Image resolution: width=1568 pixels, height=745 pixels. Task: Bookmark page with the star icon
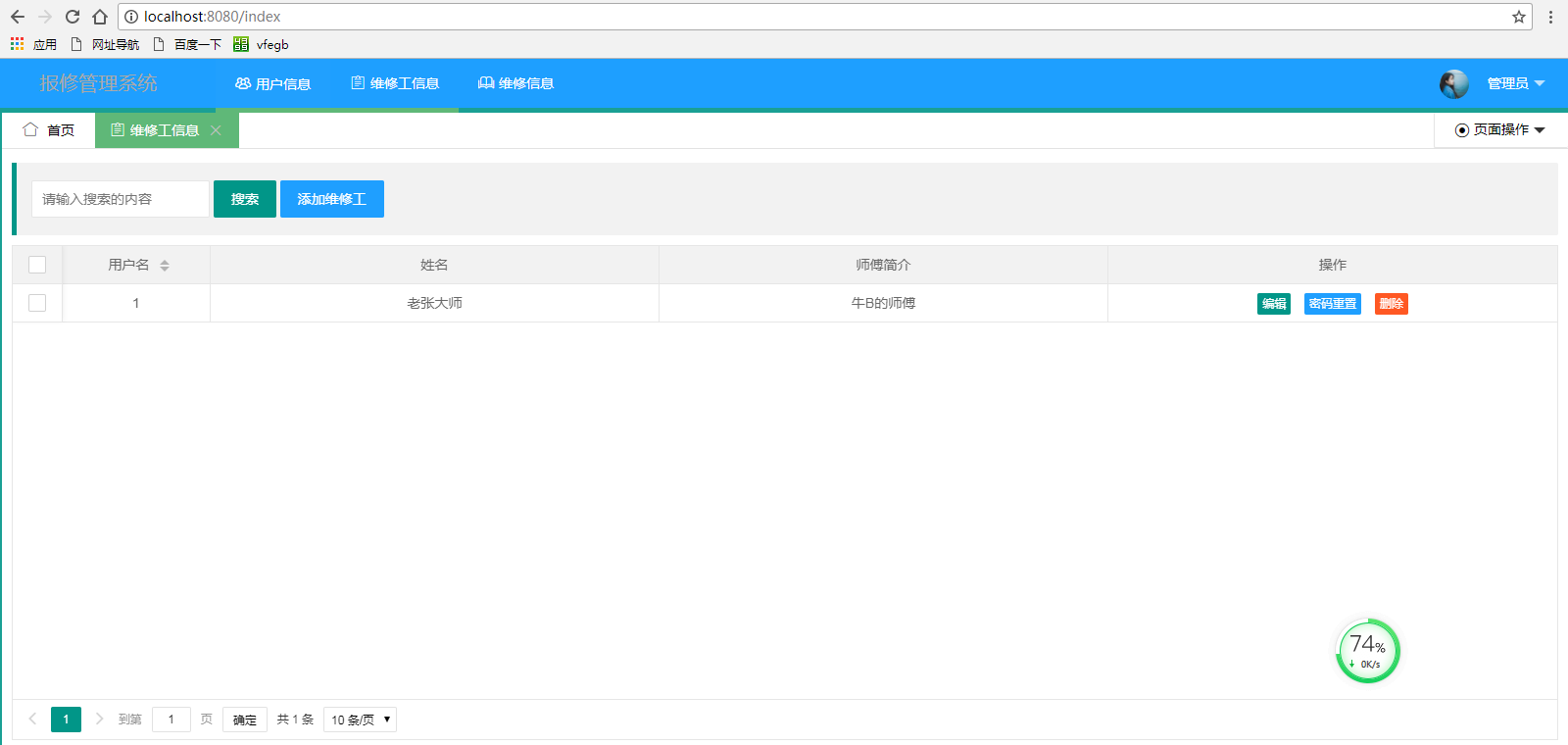point(1519,17)
